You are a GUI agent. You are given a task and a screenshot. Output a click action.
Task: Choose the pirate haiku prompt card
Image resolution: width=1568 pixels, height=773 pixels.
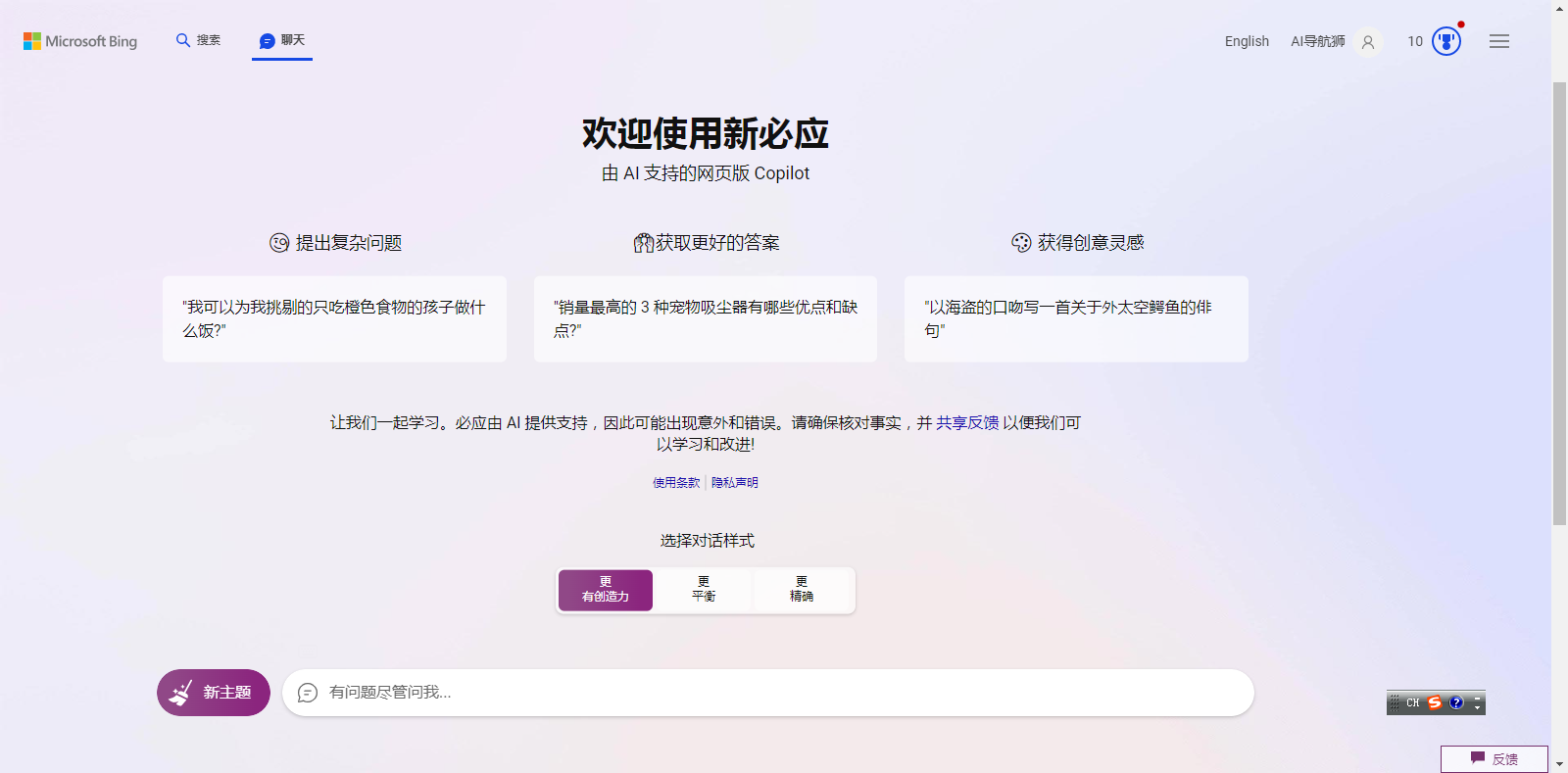tap(1076, 319)
